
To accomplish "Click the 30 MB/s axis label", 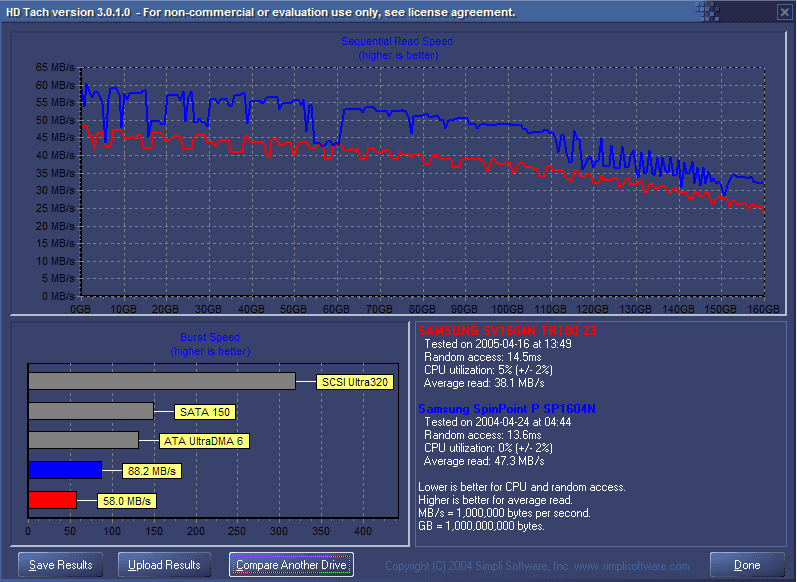I will tap(55, 190).
